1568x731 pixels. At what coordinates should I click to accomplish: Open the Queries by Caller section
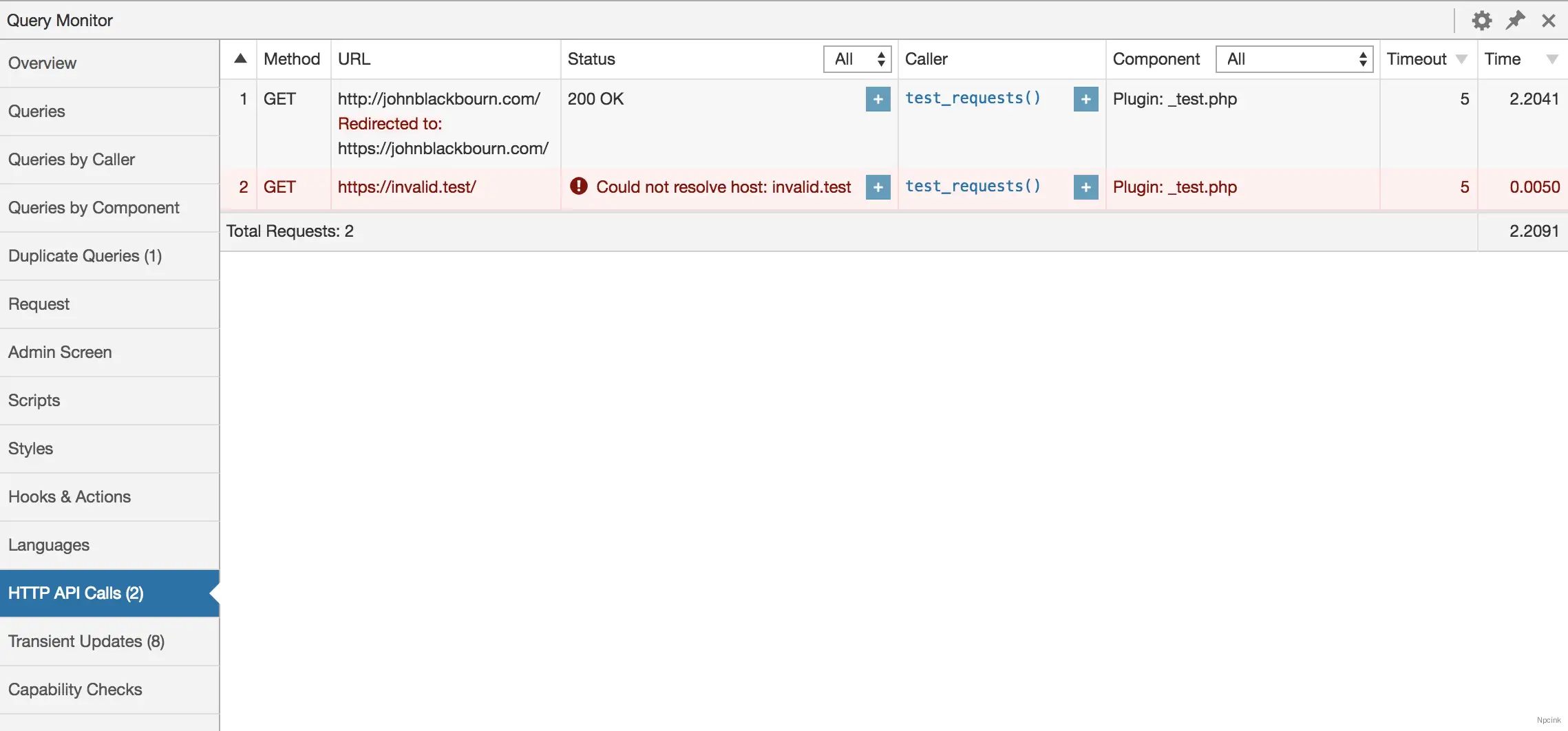tap(72, 159)
